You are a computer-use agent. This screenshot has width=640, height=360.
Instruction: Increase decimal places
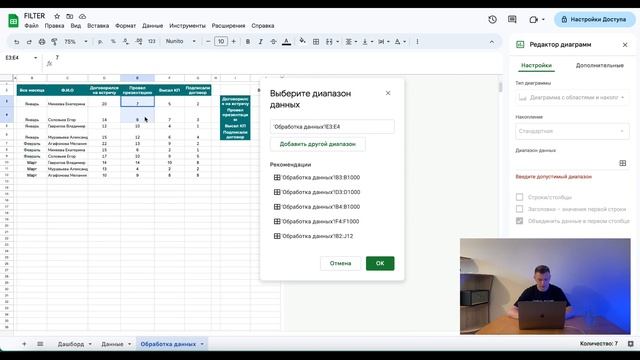click(x=139, y=42)
